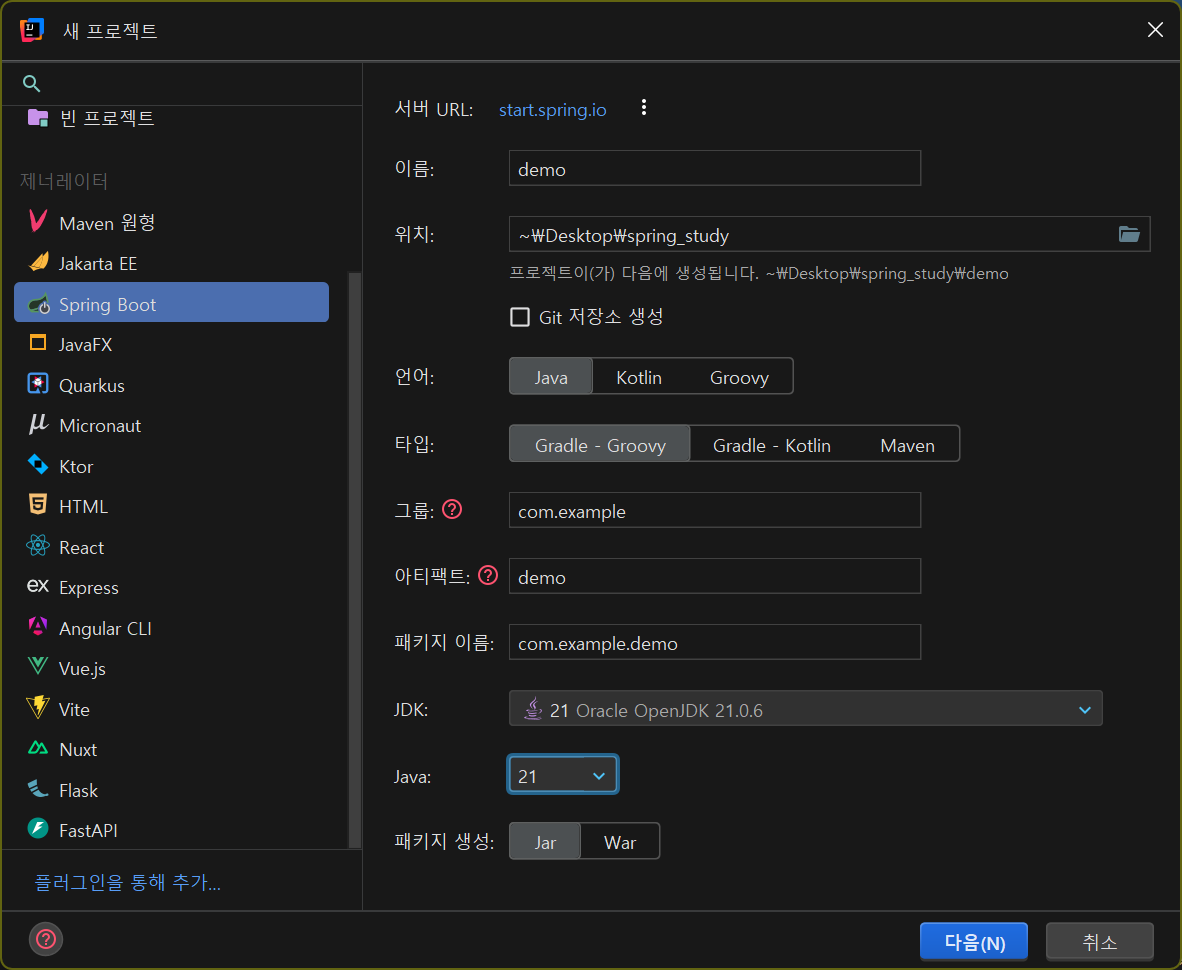Select 빈 프로젝트 in generator list
The height and width of the screenshot is (970, 1182).
171,118
